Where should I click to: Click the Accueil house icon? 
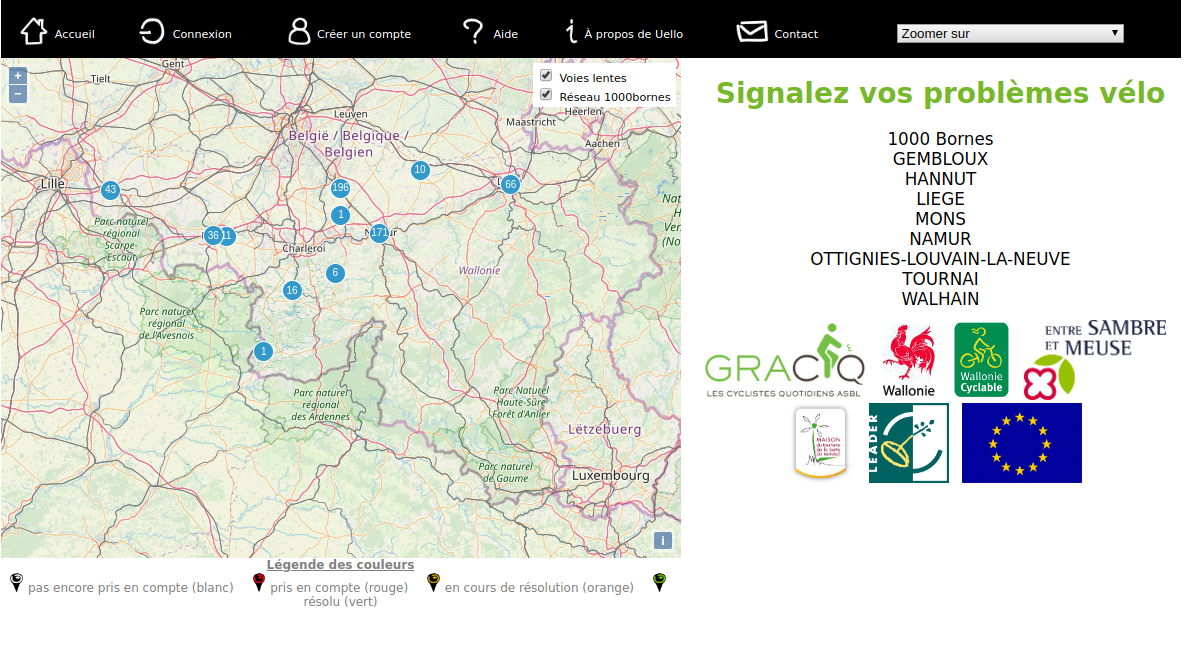[33, 32]
